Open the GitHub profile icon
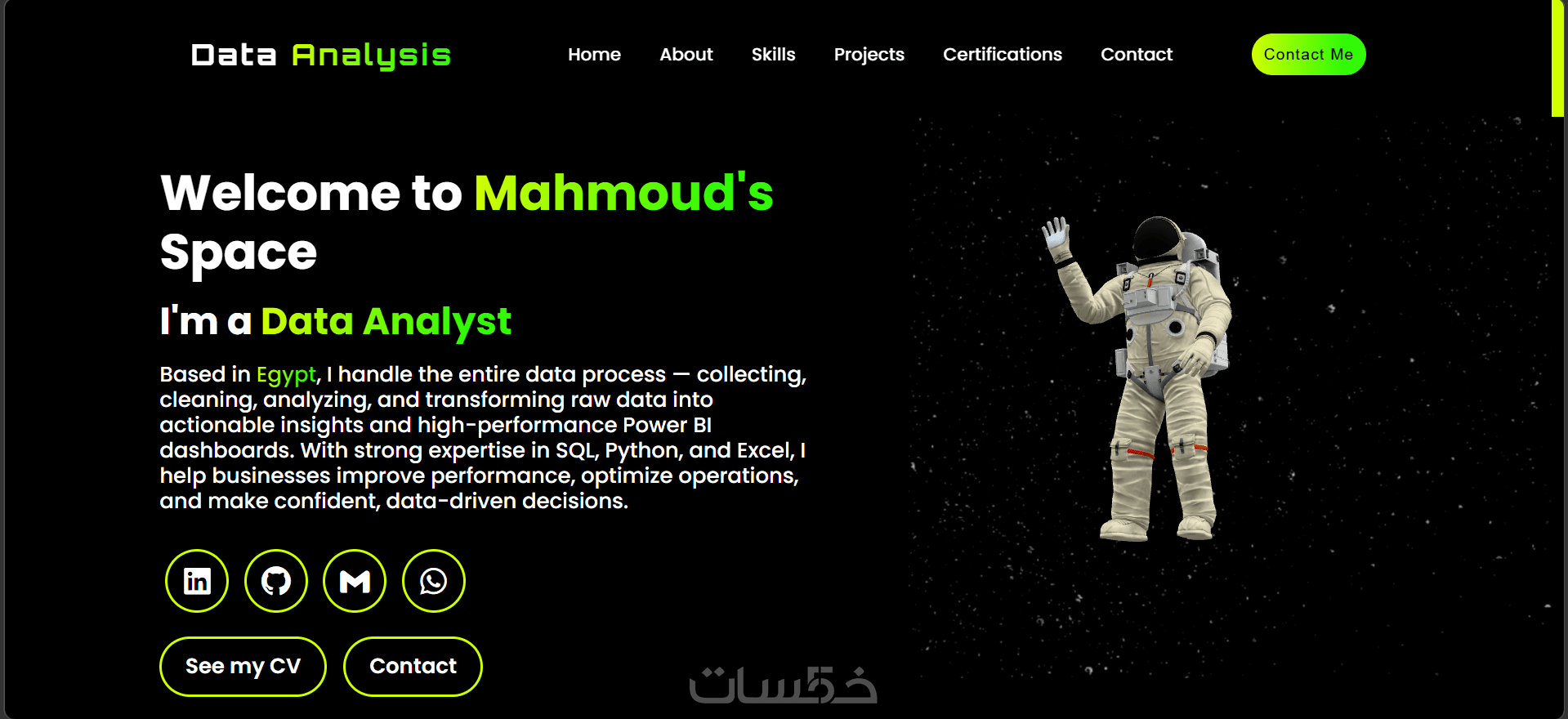Viewport: 1568px width, 719px height. 276,581
